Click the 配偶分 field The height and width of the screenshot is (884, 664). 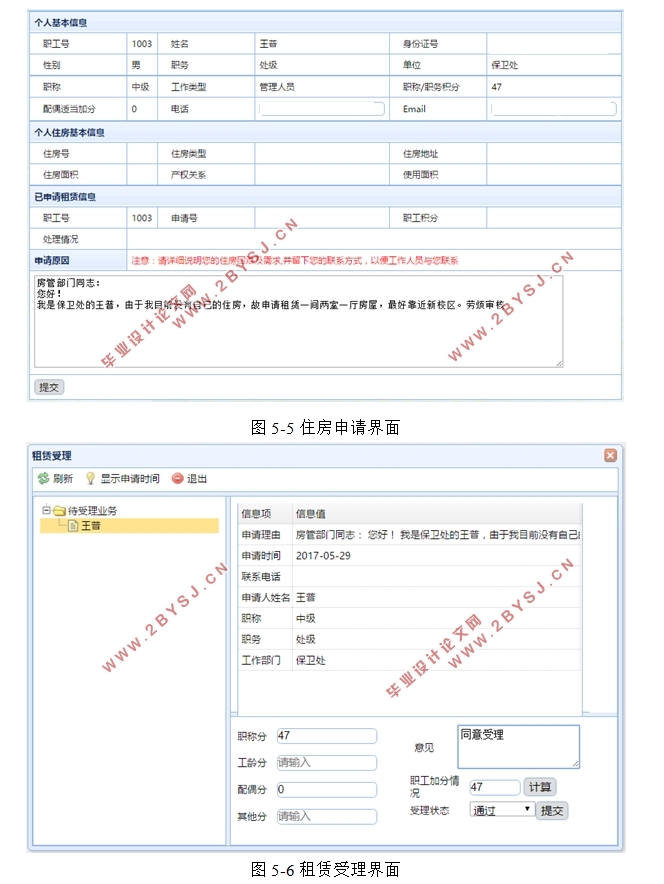pos(327,790)
